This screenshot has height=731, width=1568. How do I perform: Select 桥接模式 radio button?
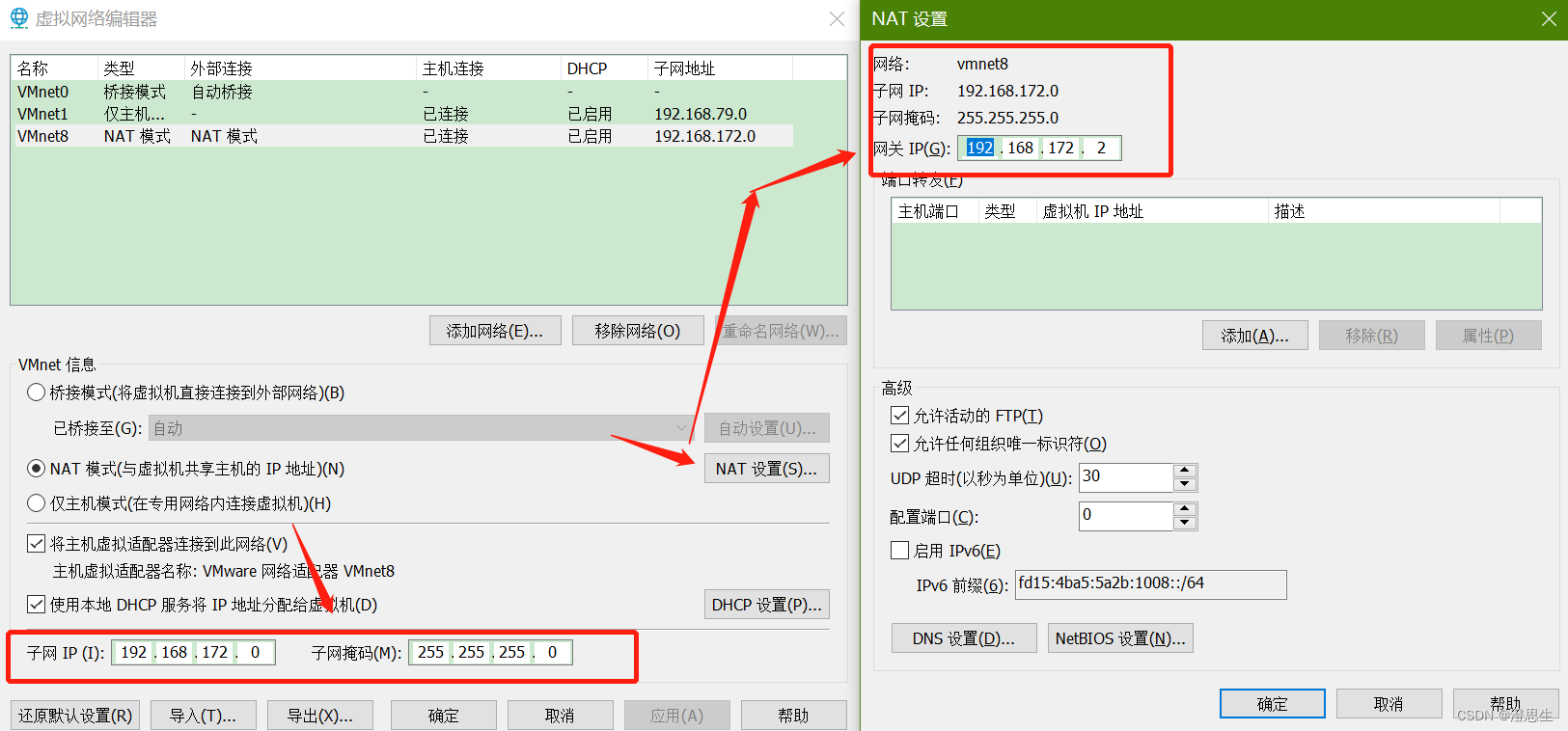point(36,393)
